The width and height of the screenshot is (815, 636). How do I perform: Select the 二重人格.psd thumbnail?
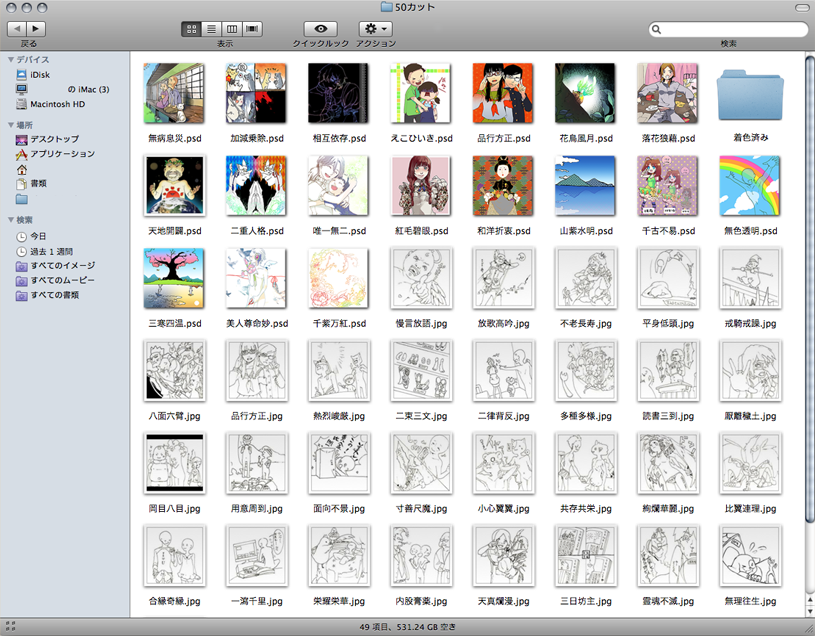[256, 186]
